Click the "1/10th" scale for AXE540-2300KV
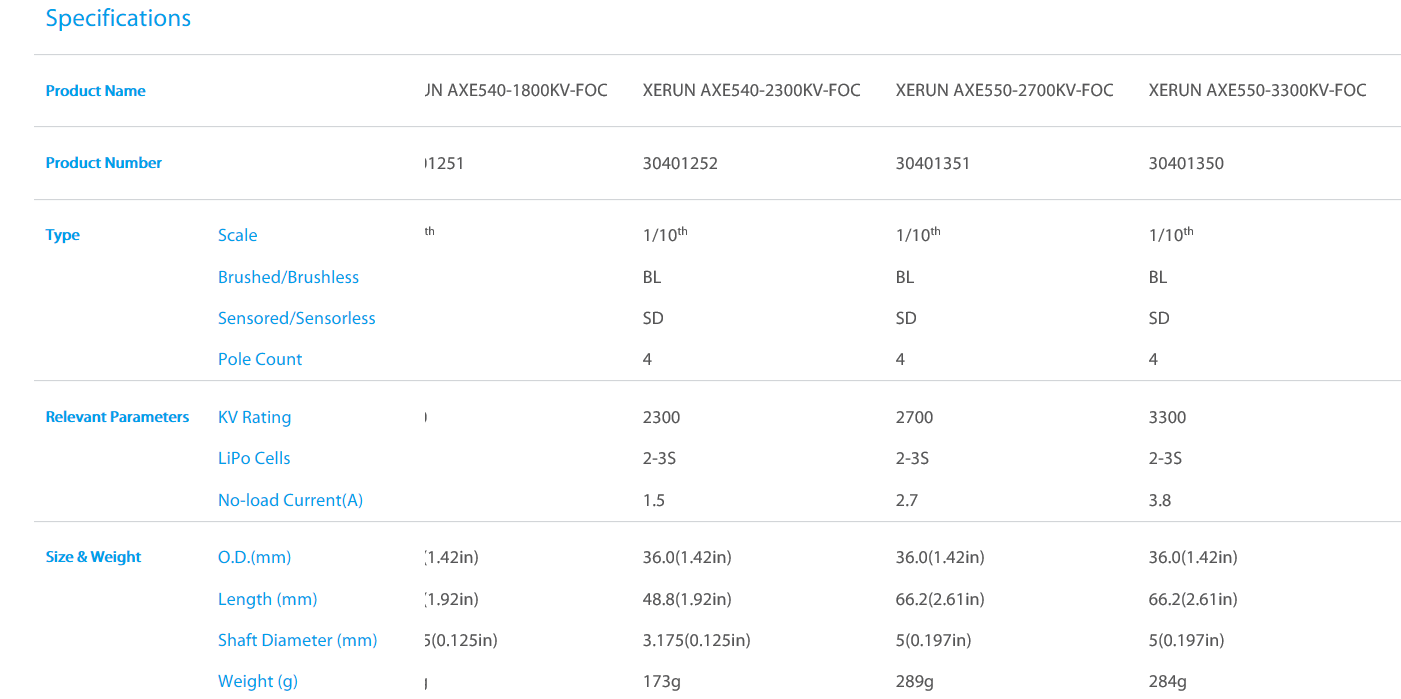 pos(665,234)
